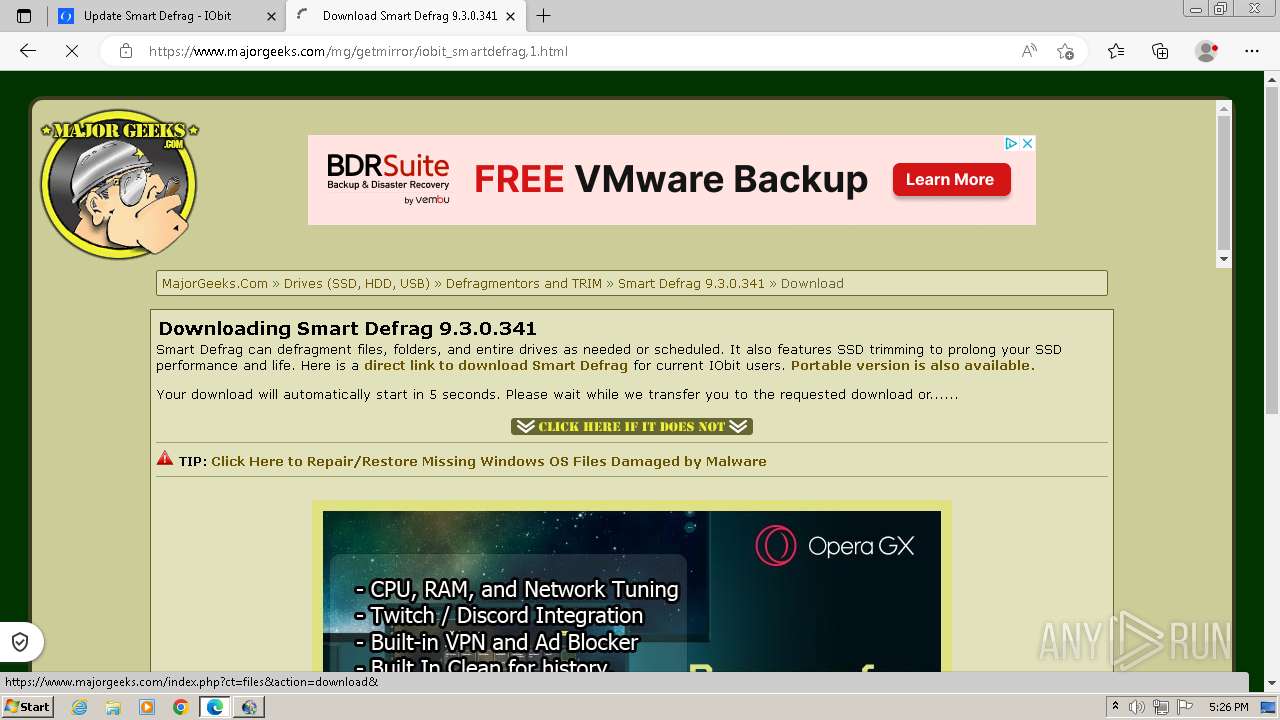
Task: Go back to the previous page
Action: click(28, 51)
